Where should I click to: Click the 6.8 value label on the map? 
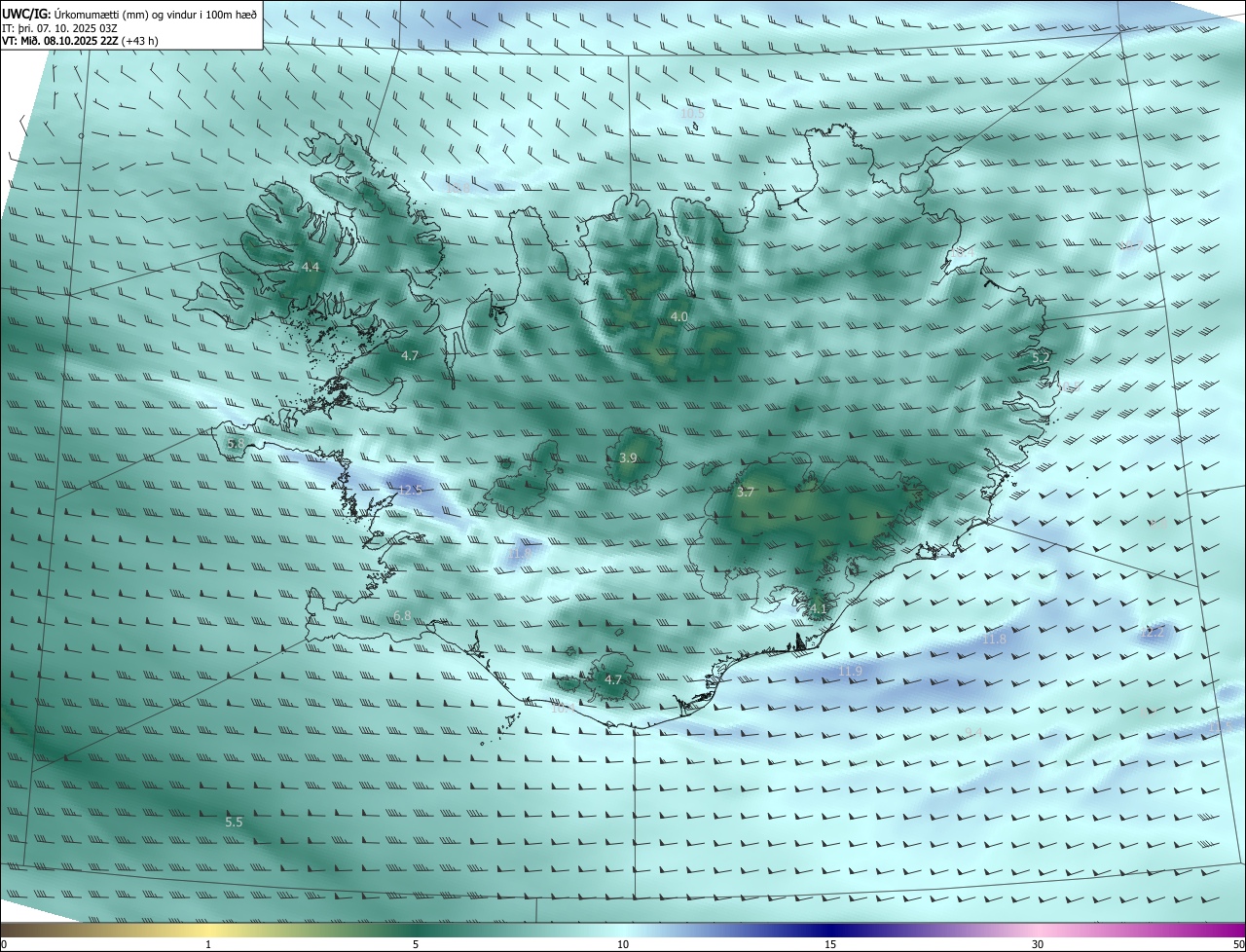click(403, 616)
